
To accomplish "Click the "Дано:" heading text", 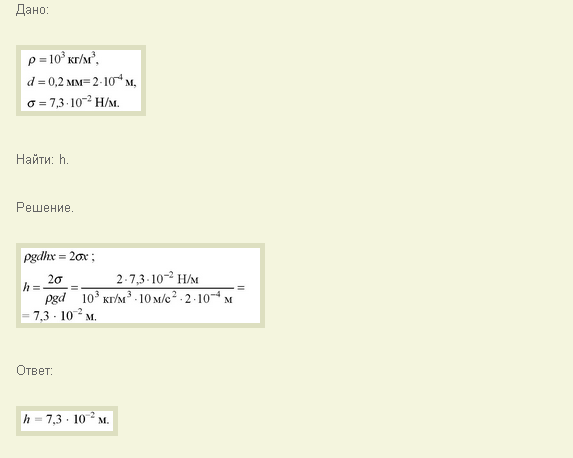I will (x=32, y=10).
